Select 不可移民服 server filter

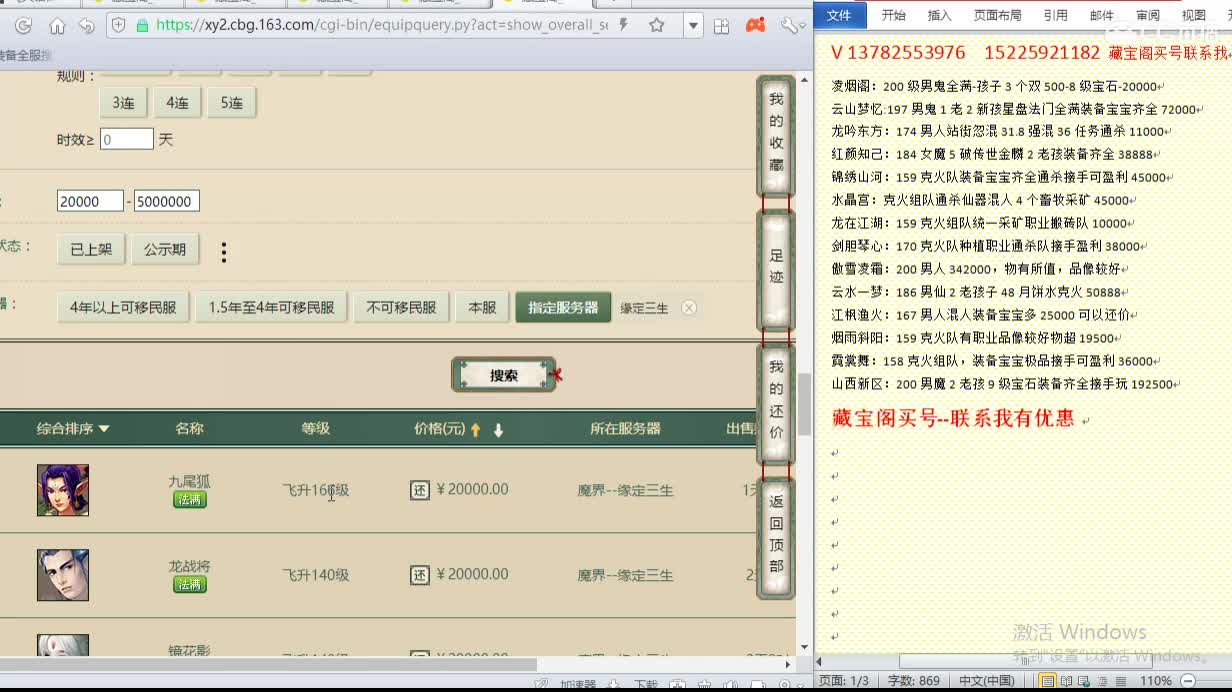click(401, 307)
